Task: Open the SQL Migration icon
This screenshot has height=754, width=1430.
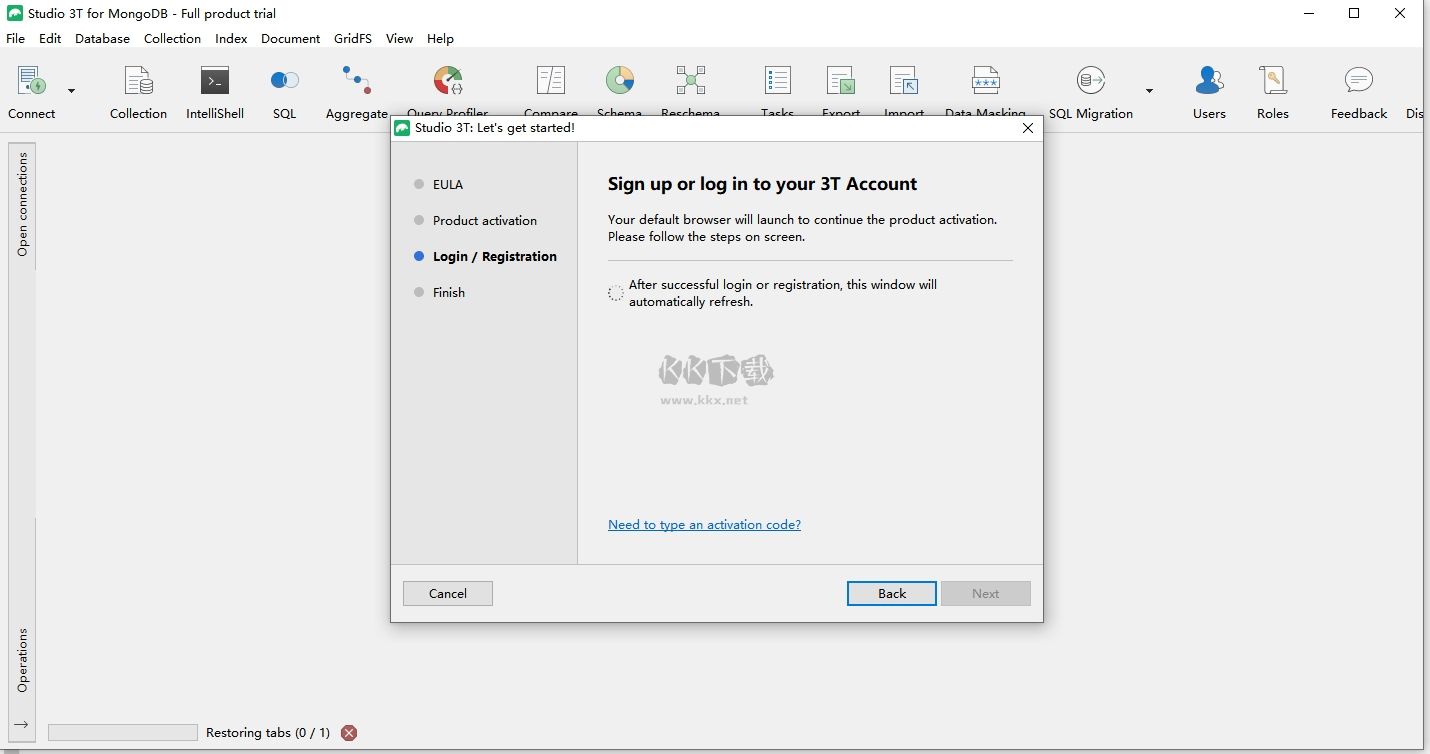Action: [x=1091, y=80]
